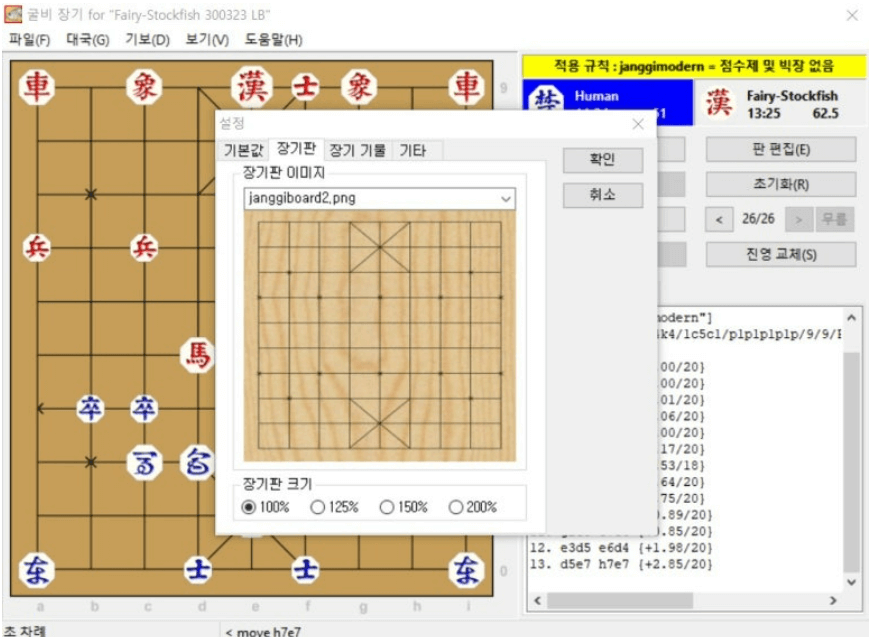
Task: Click the move list scroll-down arrow
Action: point(851,582)
